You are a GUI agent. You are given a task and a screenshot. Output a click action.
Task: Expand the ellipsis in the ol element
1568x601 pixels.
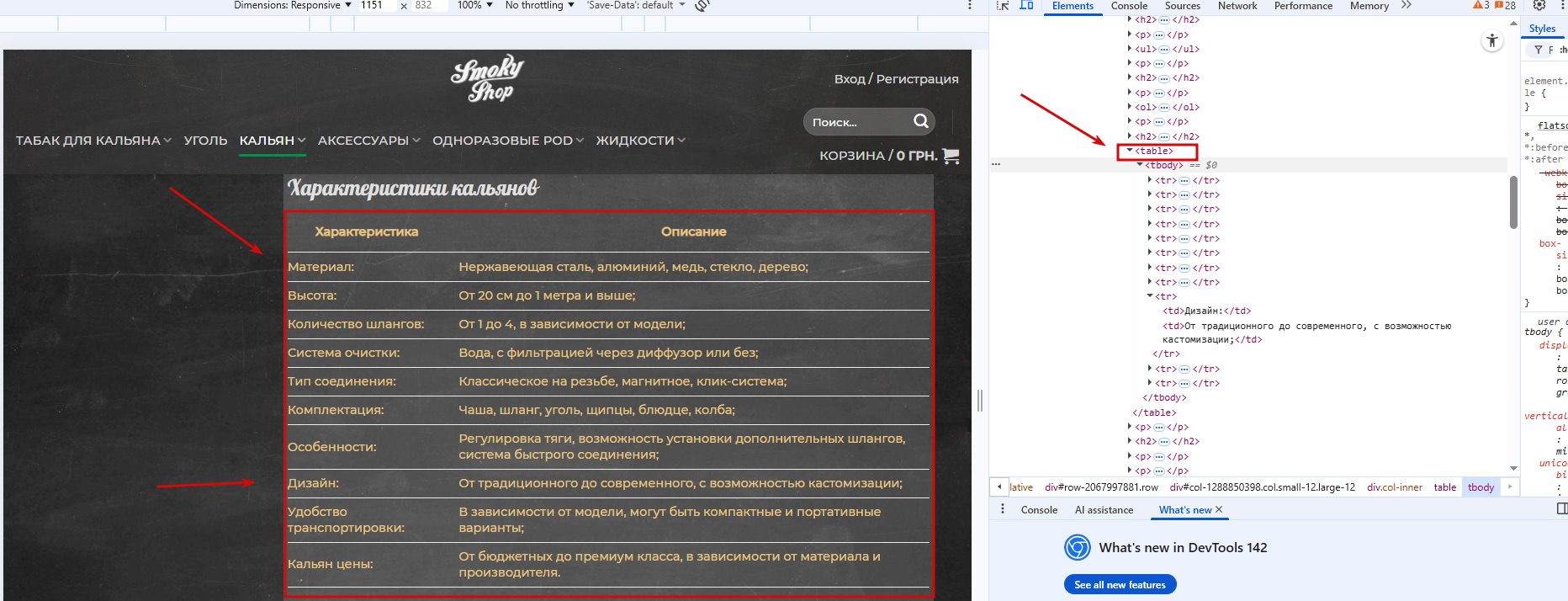(x=1164, y=107)
